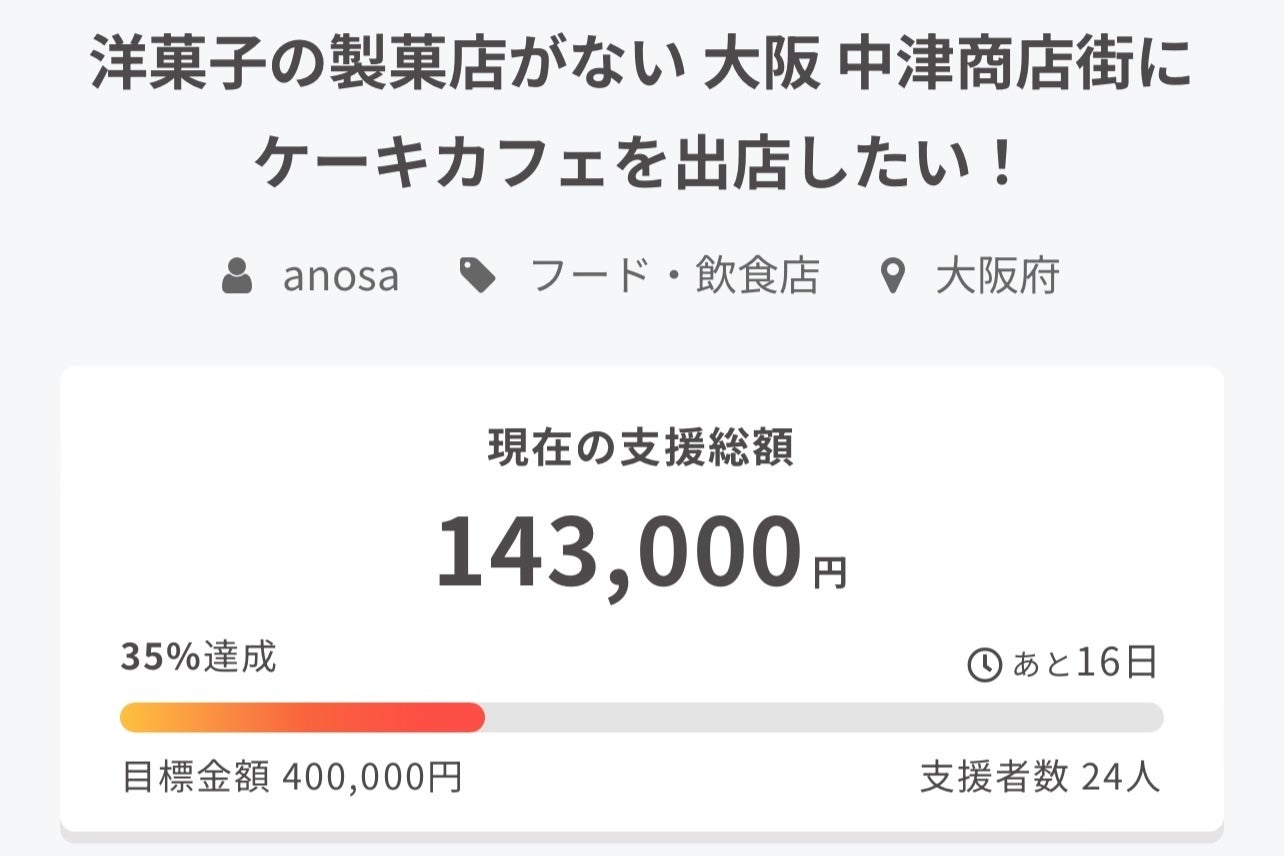Click the gray unfilled portion of progress bar
The height and width of the screenshot is (856, 1284).
(x=820, y=718)
